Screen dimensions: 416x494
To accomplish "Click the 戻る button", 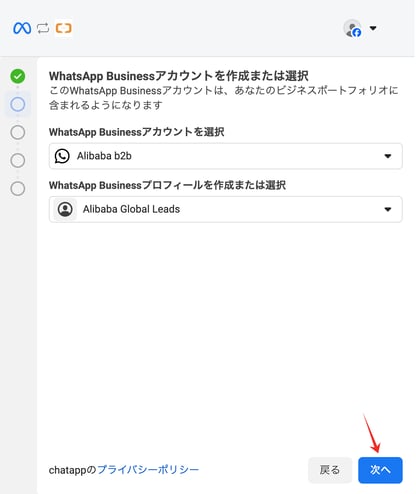I will pos(330,470).
